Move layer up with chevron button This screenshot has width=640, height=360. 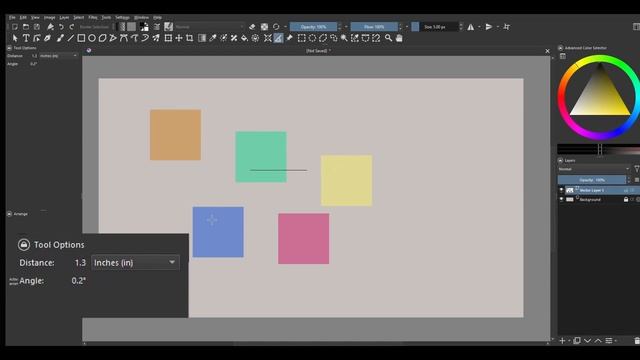click(x=598, y=340)
